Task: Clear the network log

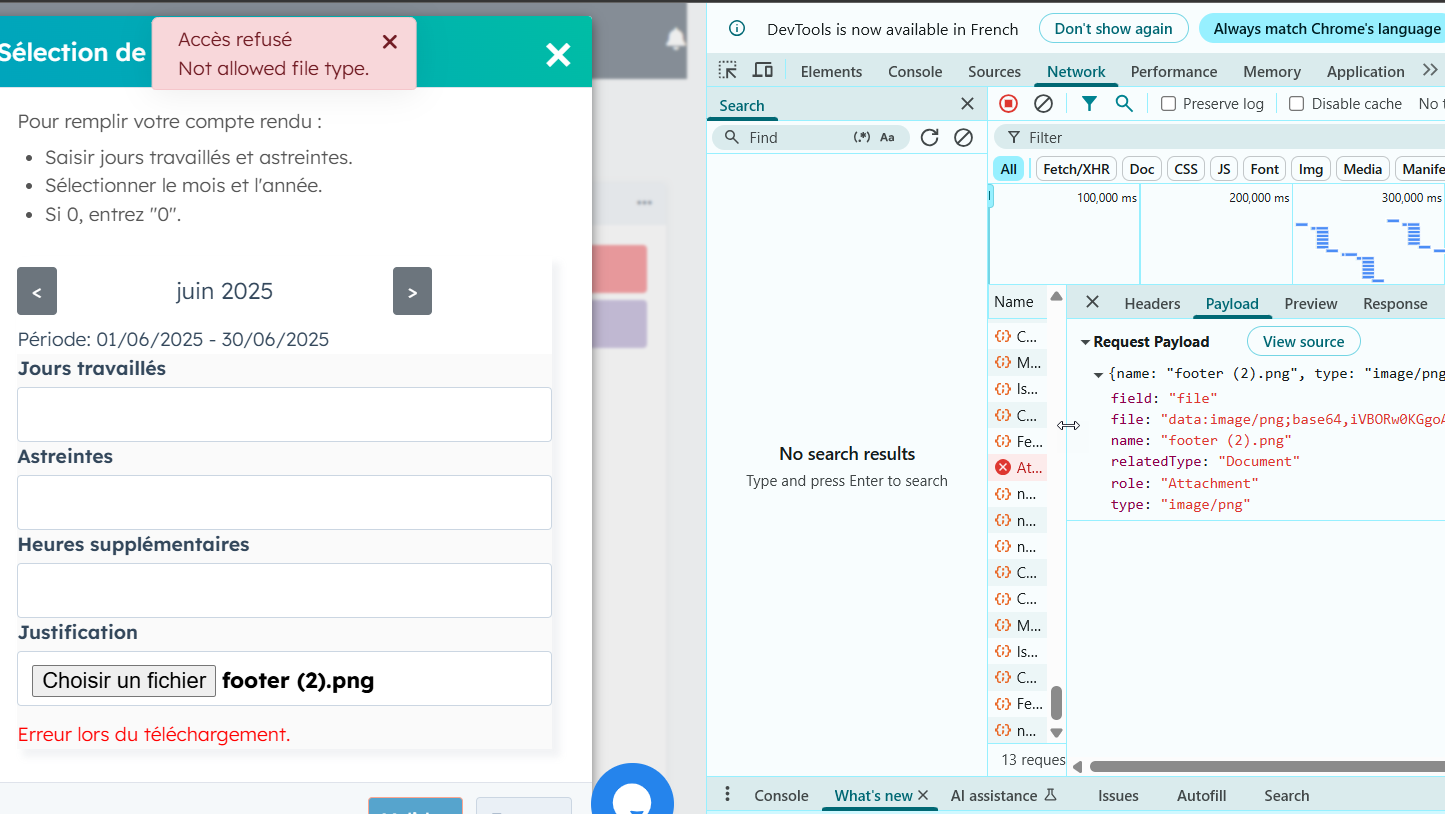Action: pos(1043,103)
